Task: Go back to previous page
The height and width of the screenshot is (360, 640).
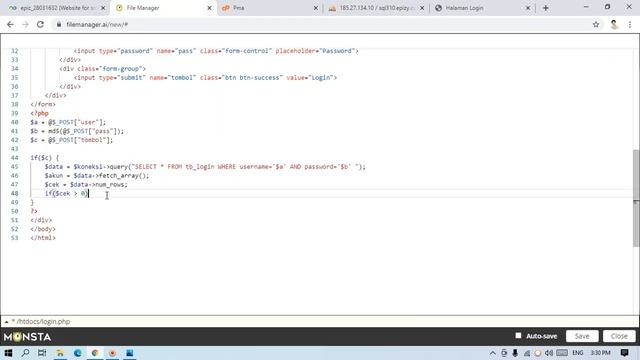Action: [x=10, y=24]
